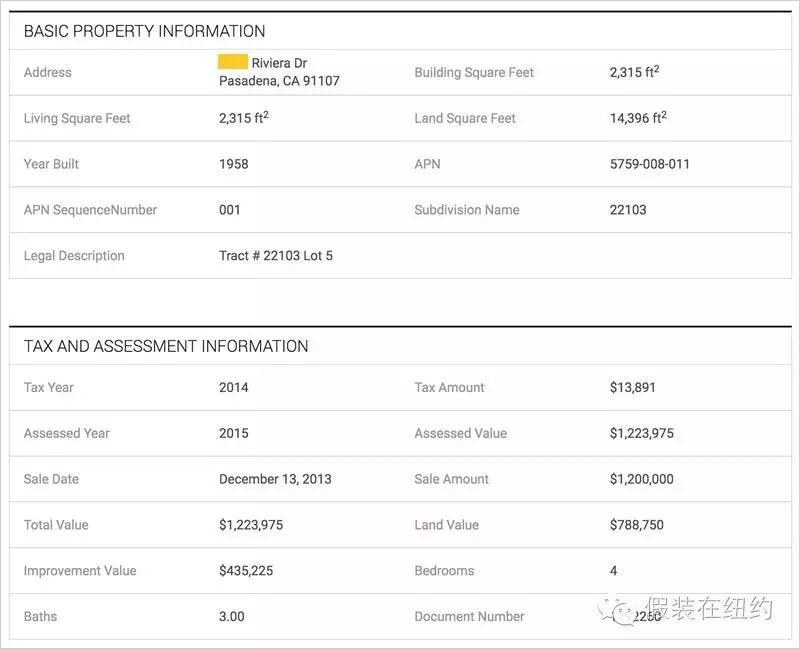Click the Sale Date December 13, 2013
The width and height of the screenshot is (800, 649).
coord(275,479)
